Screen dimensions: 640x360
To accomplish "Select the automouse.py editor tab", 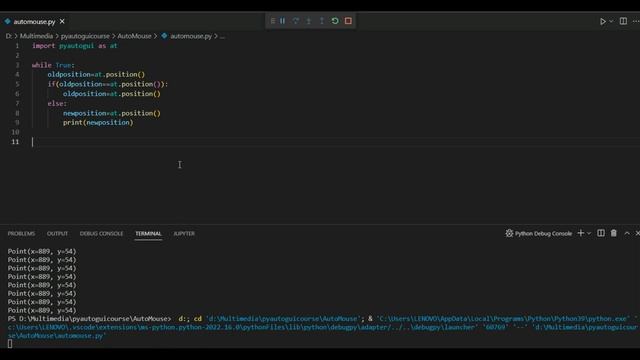I will click(34, 22).
